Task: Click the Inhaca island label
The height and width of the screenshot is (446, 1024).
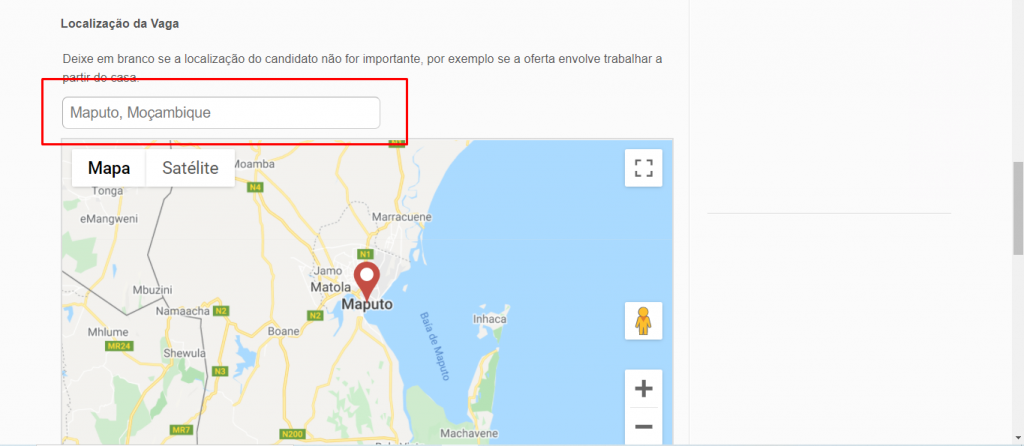Action: [x=490, y=319]
